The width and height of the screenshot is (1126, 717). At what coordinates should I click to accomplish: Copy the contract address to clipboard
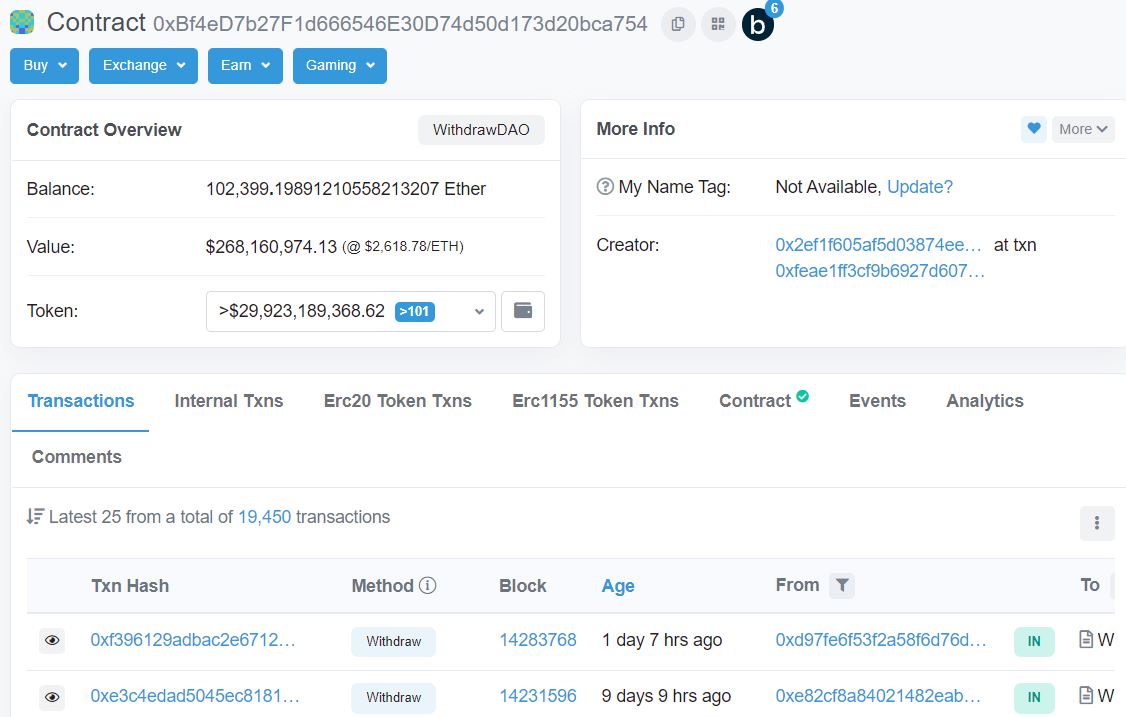pos(678,24)
